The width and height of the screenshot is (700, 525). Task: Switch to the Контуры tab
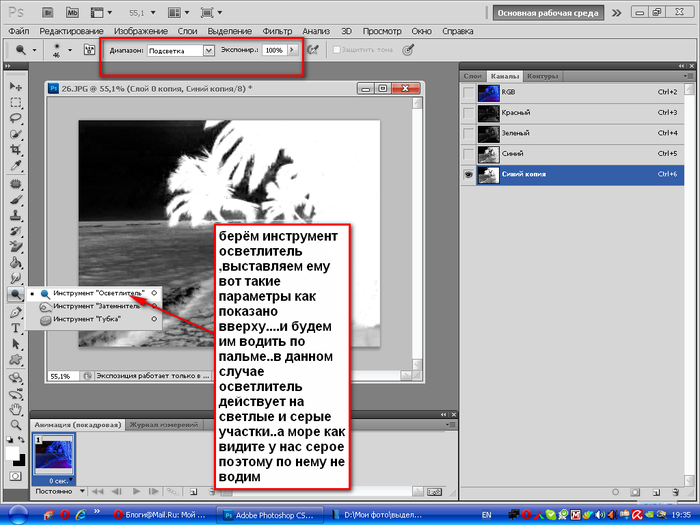pyautogui.click(x=542, y=76)
